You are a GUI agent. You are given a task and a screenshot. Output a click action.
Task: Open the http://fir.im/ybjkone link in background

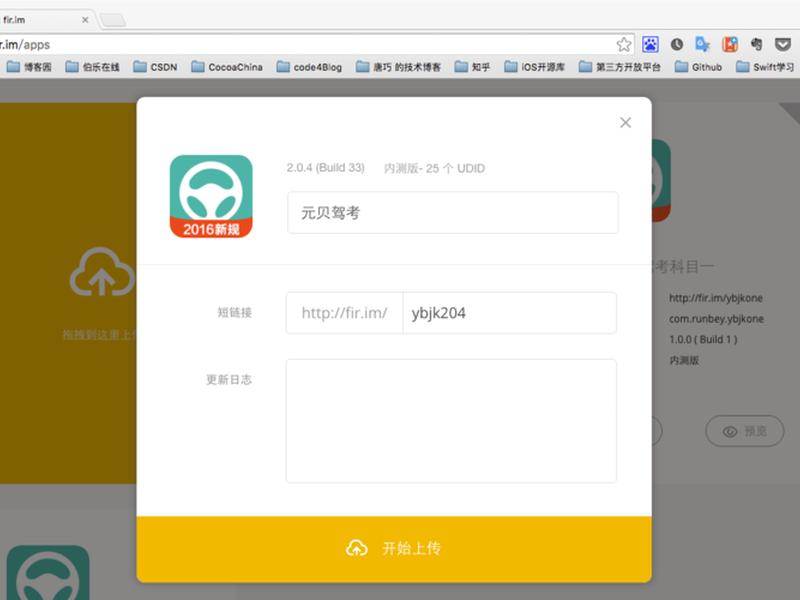716,298
